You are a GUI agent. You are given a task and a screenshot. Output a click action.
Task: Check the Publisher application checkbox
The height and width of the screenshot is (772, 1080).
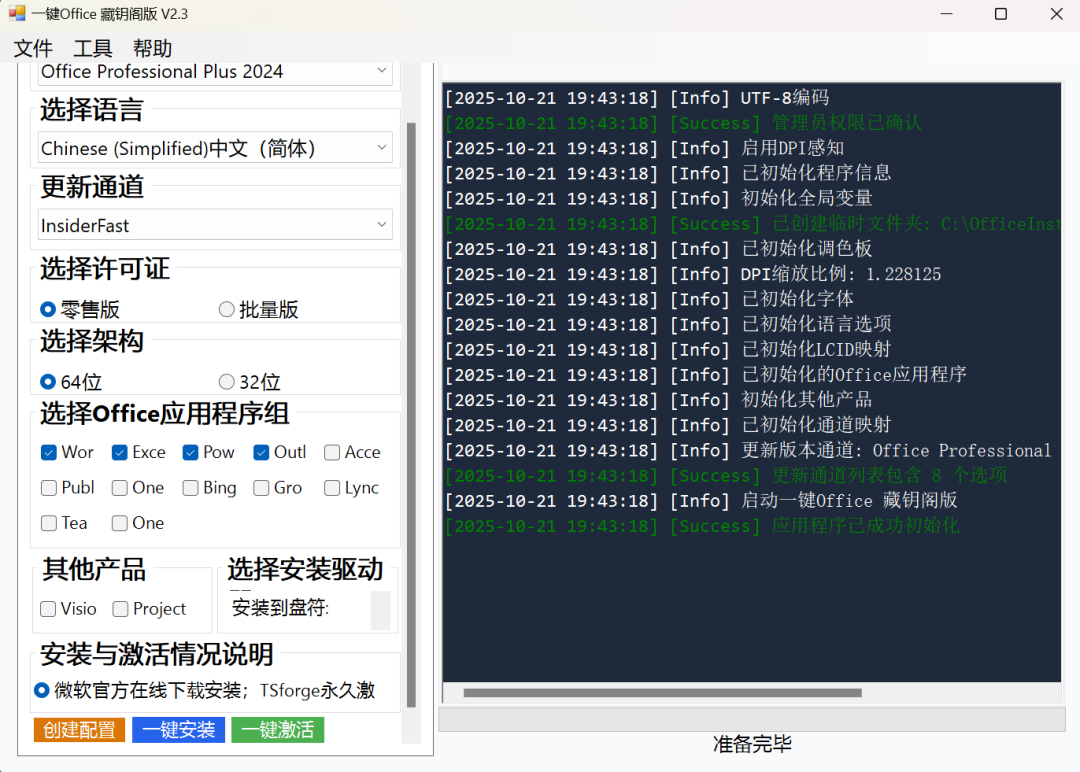[49, 488]
